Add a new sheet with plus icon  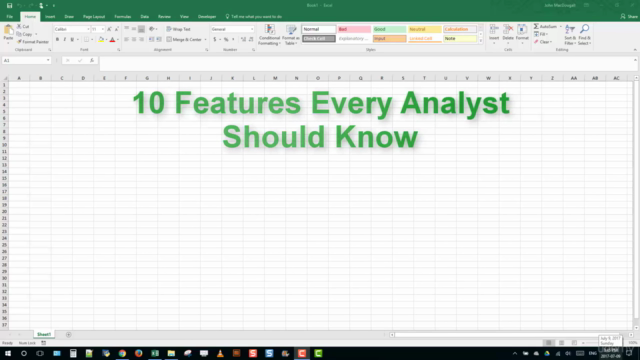(69, 335)
